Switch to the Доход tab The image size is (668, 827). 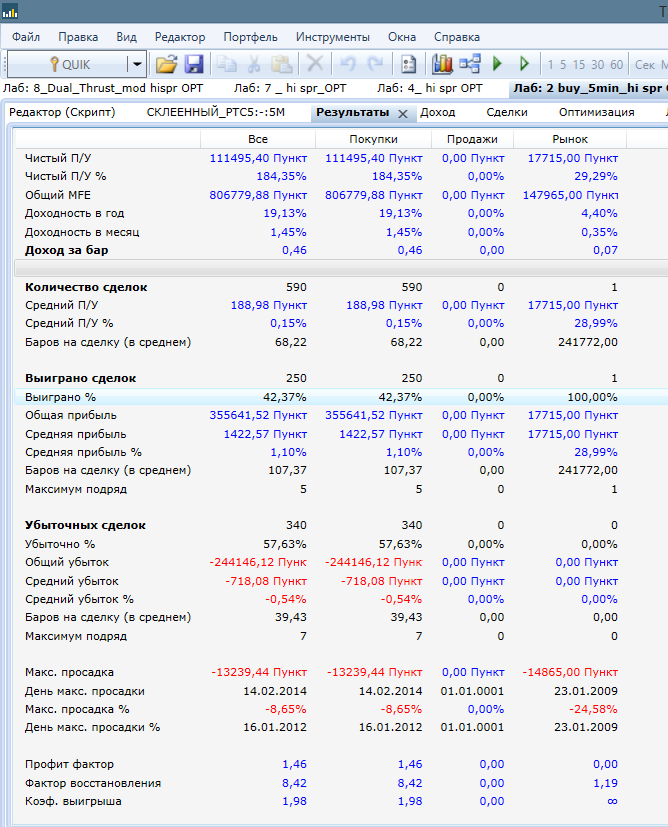[x=438, y=112]
